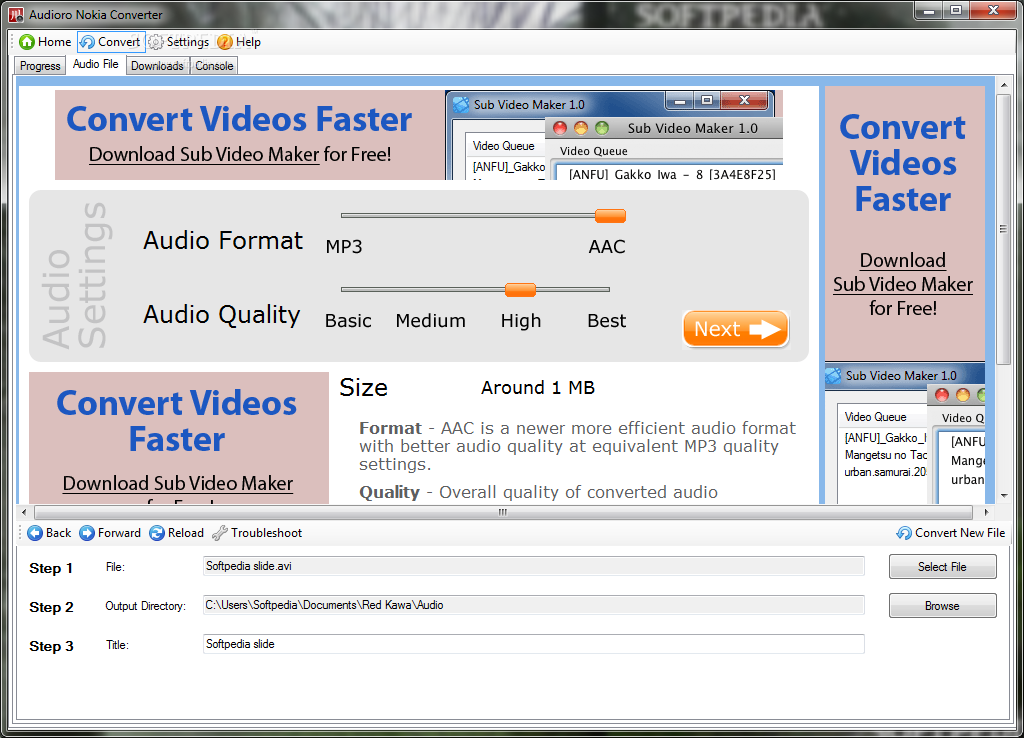Click the right sidebar Sub Video Maker screenshot
Viewport: 1024px width, 738px height.
(905, 433)
